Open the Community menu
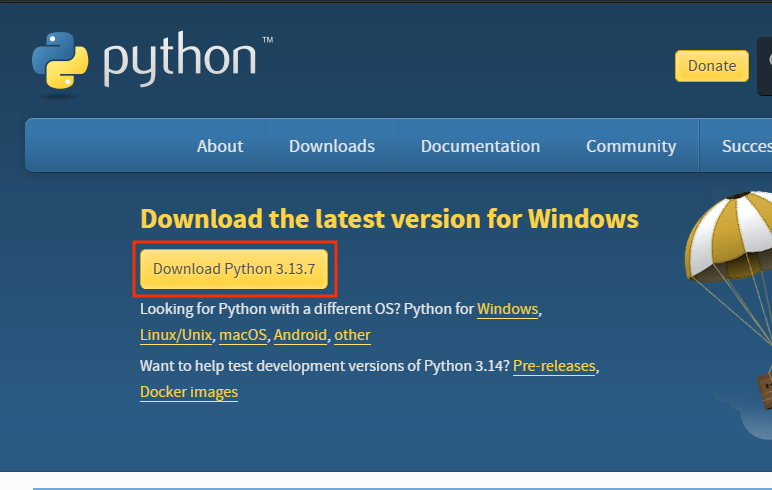This screenshot has width=772, height=490. [631, 146]
